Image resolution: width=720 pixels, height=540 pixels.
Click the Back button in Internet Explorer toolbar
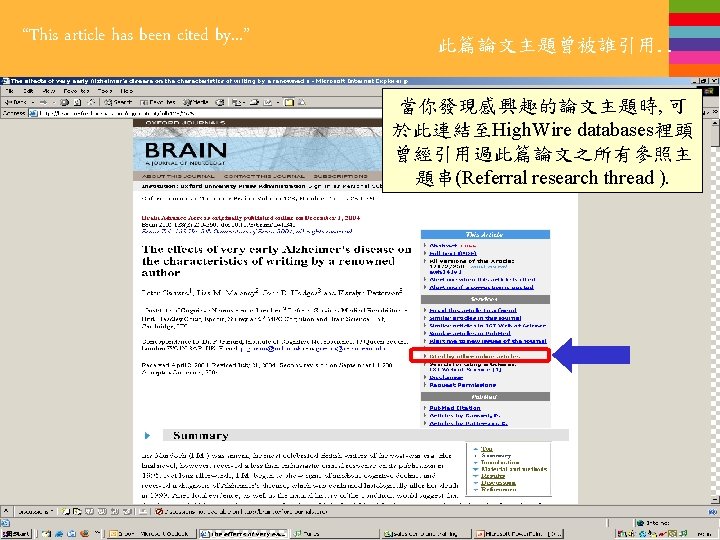click(x=15, y=102)
